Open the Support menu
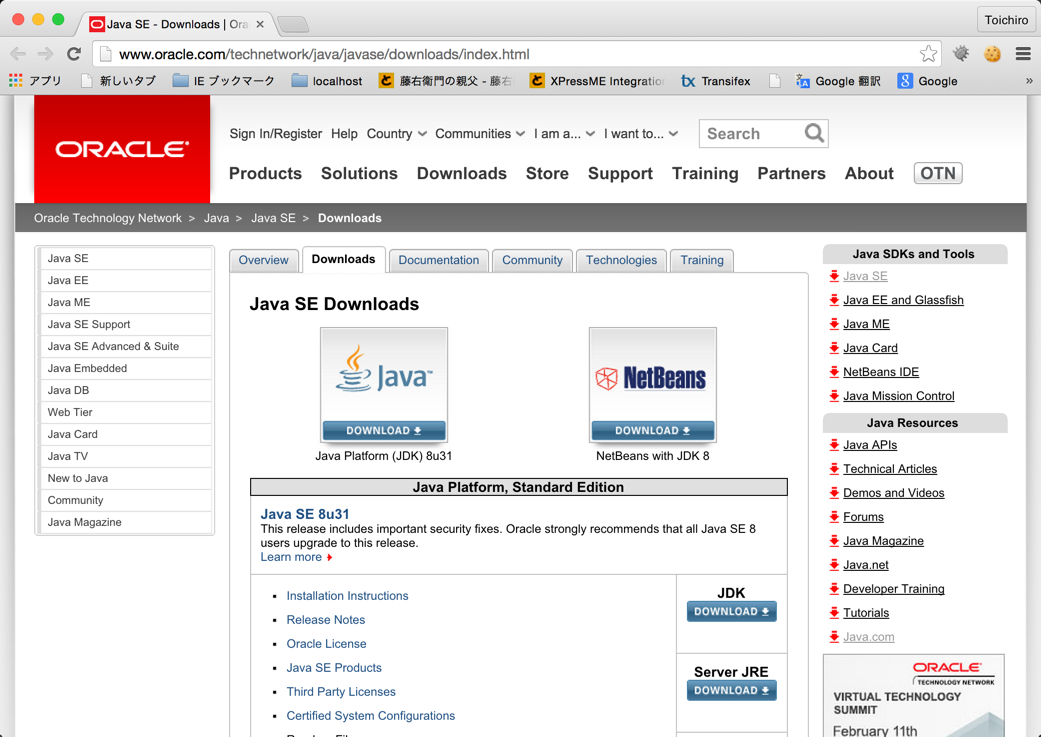 click(620, 173)
